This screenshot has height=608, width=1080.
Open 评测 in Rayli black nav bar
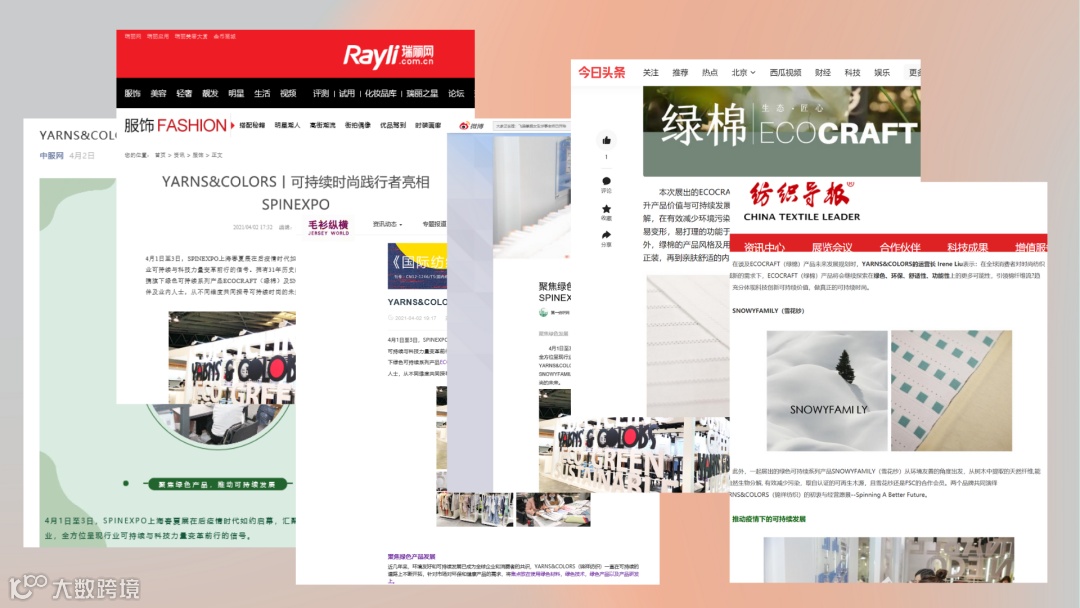tap(321, 93)
